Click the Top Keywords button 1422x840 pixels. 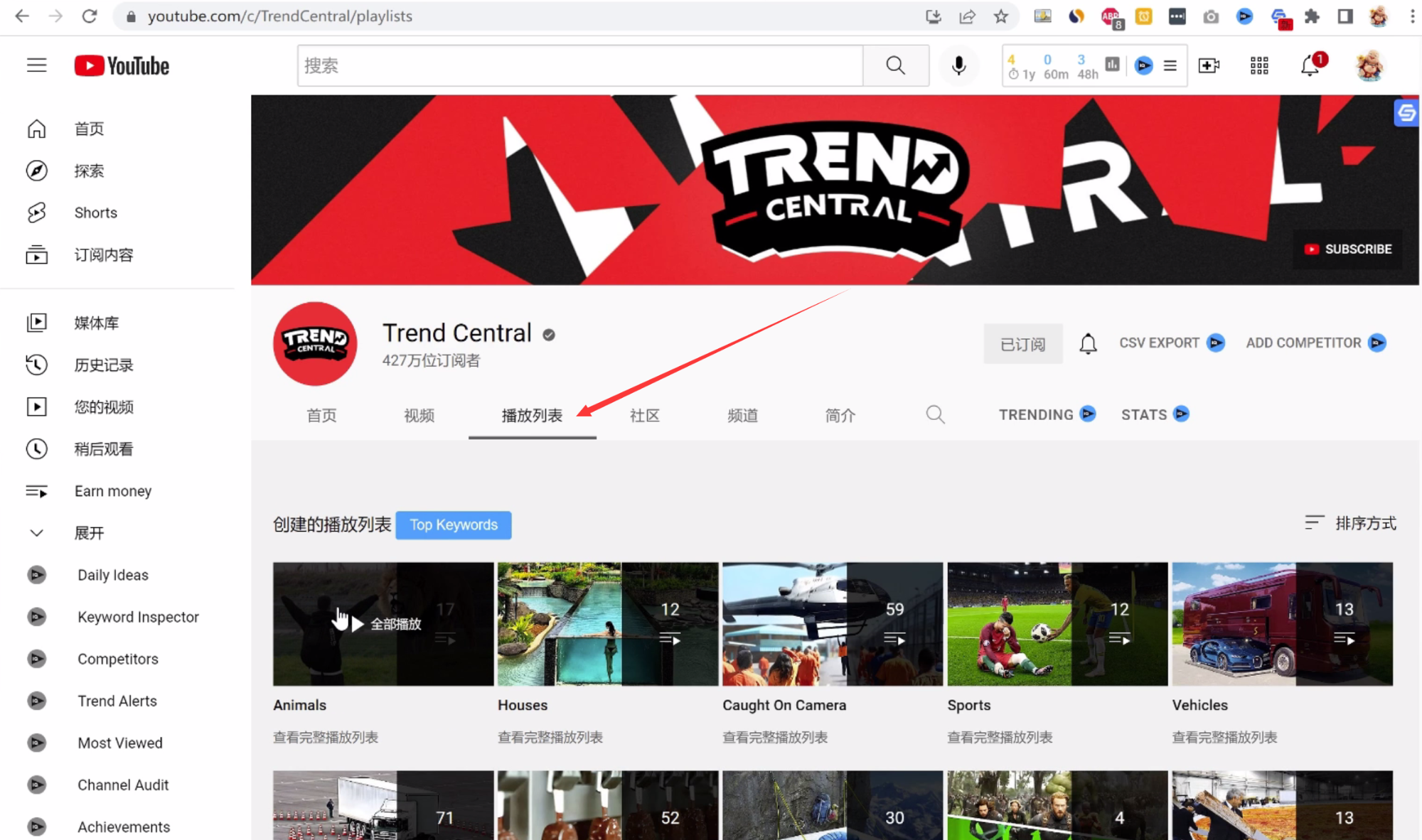pyautogui.click(x=454, y=524)
